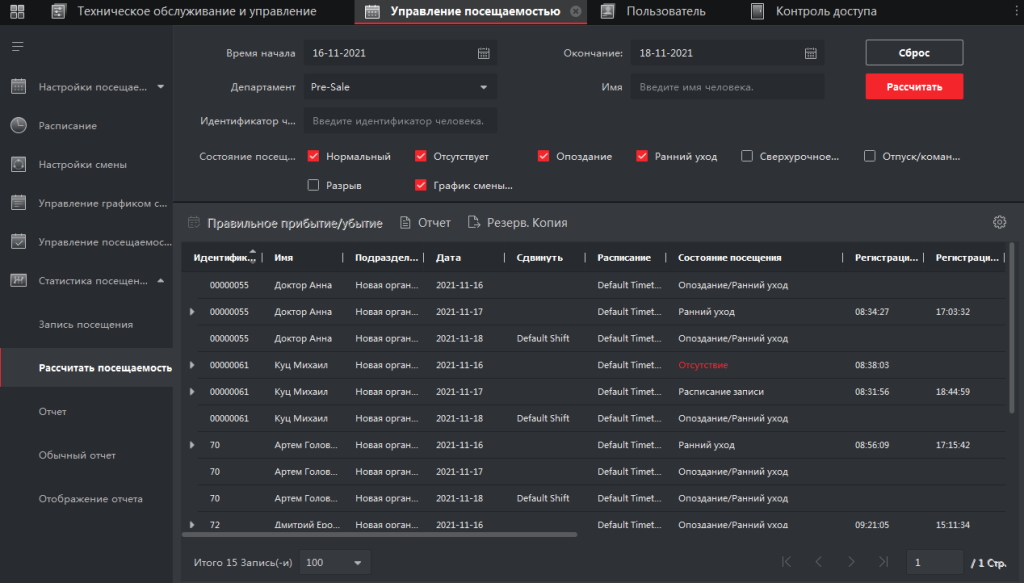
Task: Click the Настройки смены sidebar icon
Action: pos(18,165)
